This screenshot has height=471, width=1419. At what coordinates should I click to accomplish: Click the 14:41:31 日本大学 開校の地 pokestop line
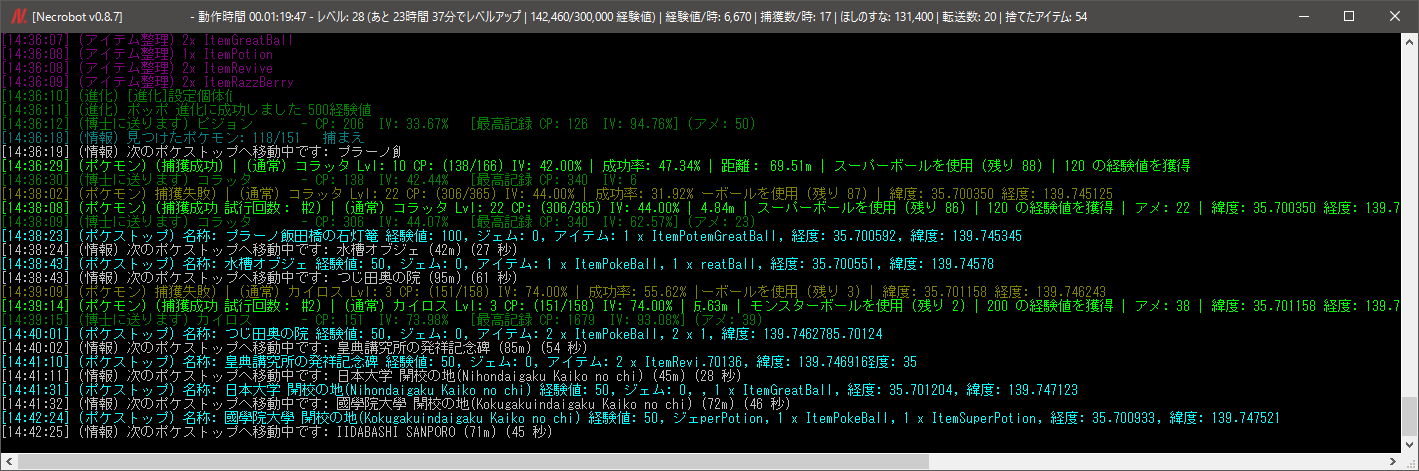pos(539,390)
